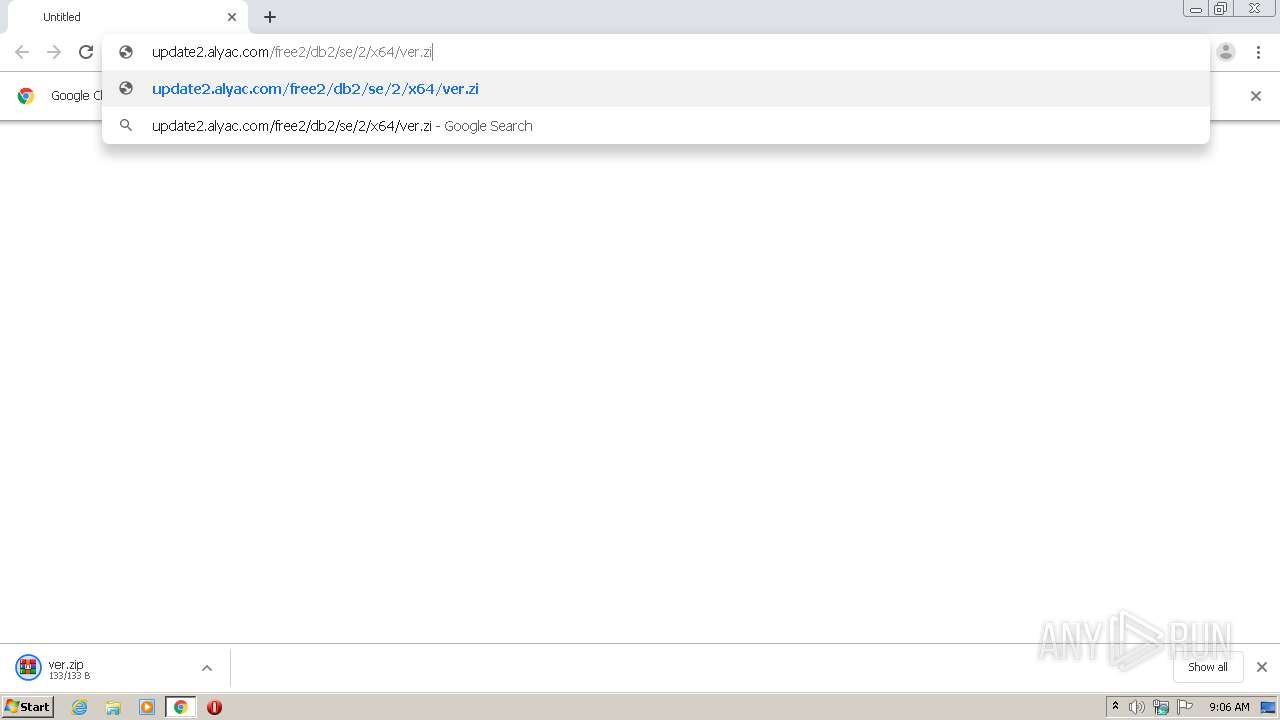The height and width of the screenshot is (720, 1280).
Task: Click the address bar URL field
Action: click(656, 52)
